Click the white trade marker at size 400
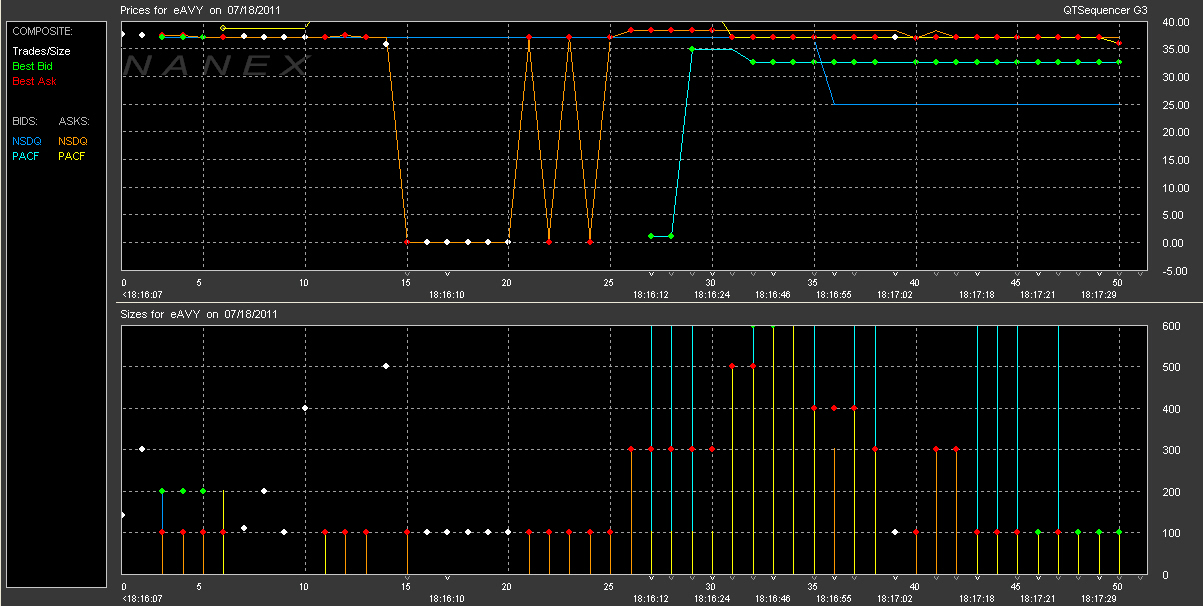The height and width of the screenshot is (606, 1203). tap(305, 408)
